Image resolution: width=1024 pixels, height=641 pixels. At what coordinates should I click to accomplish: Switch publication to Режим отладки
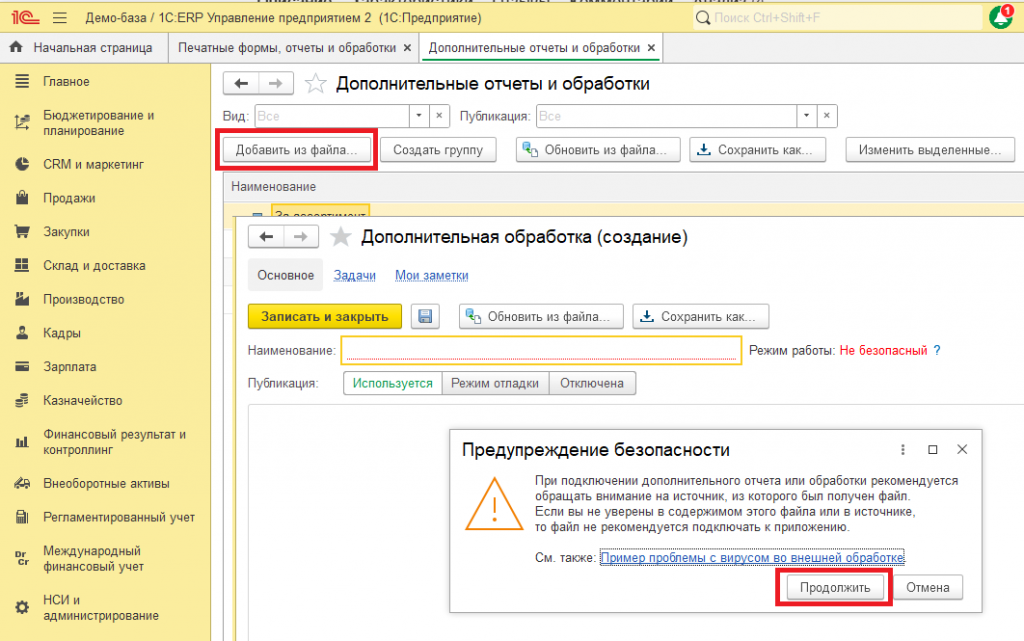[495, 383]
